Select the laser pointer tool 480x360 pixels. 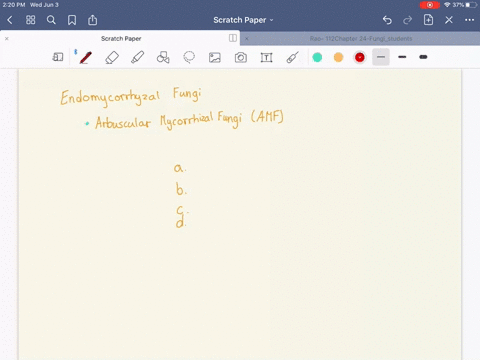292,57
